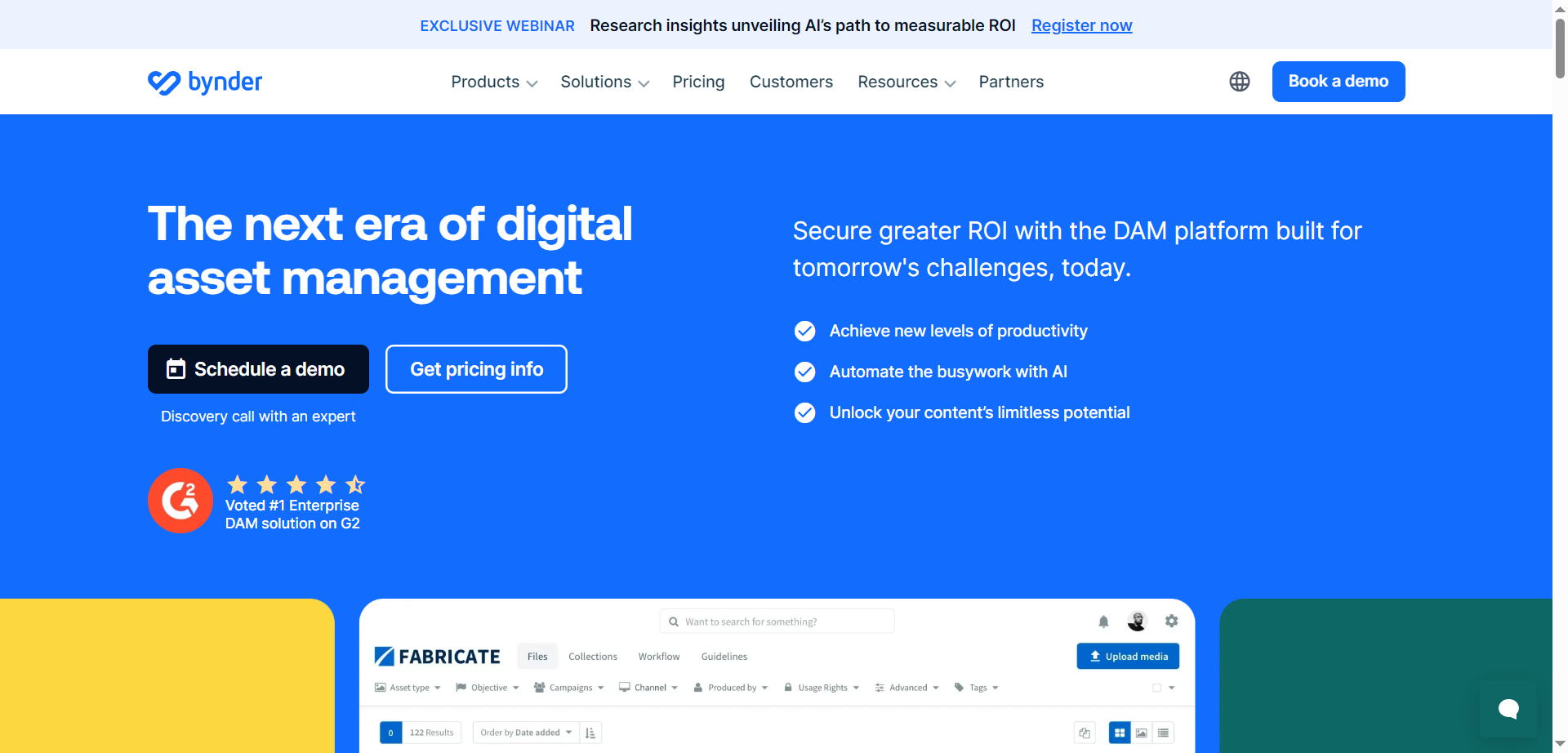Click Schedule a demo
The height and width of the screenshot is (753, 1568).
[x=258, y=369]
